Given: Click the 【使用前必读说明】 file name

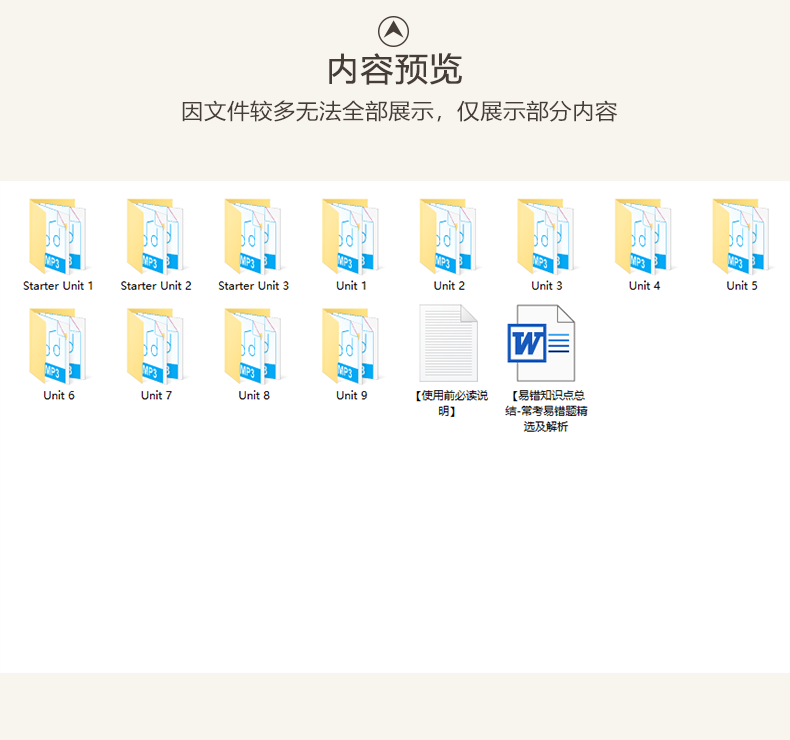Looking at the screenshot, I should click(x=450, y=403).
